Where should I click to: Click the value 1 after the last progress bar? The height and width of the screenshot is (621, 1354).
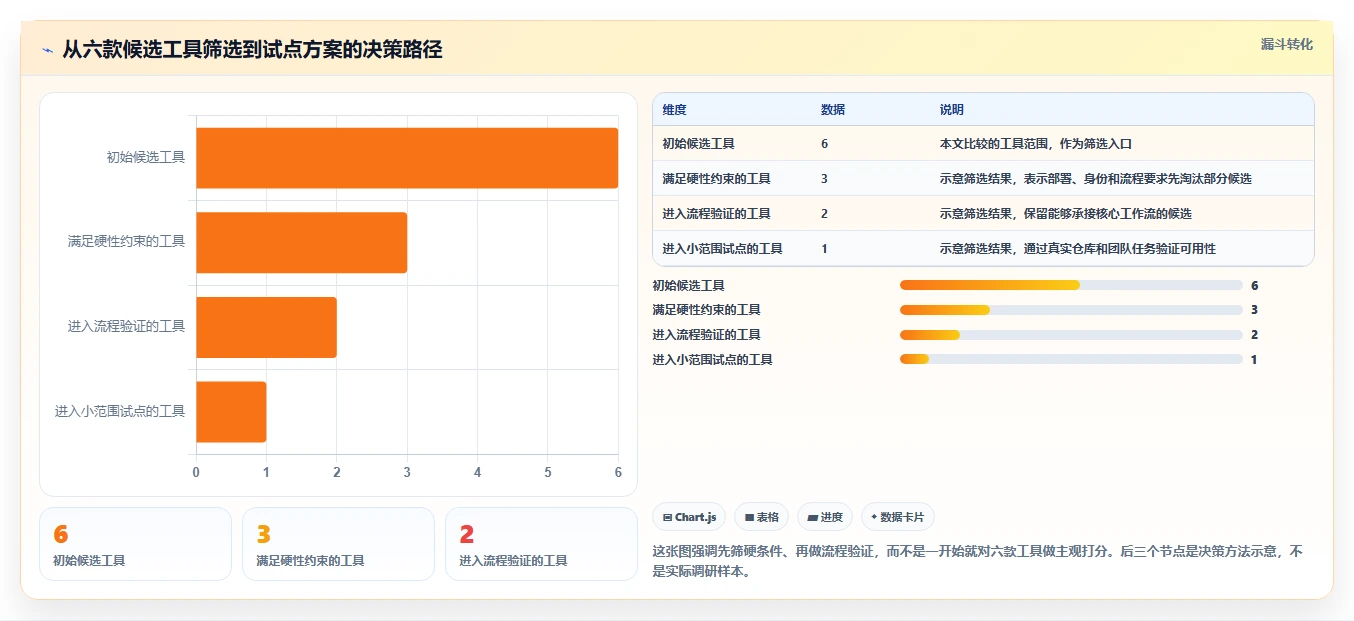(x=1254, y=360)
